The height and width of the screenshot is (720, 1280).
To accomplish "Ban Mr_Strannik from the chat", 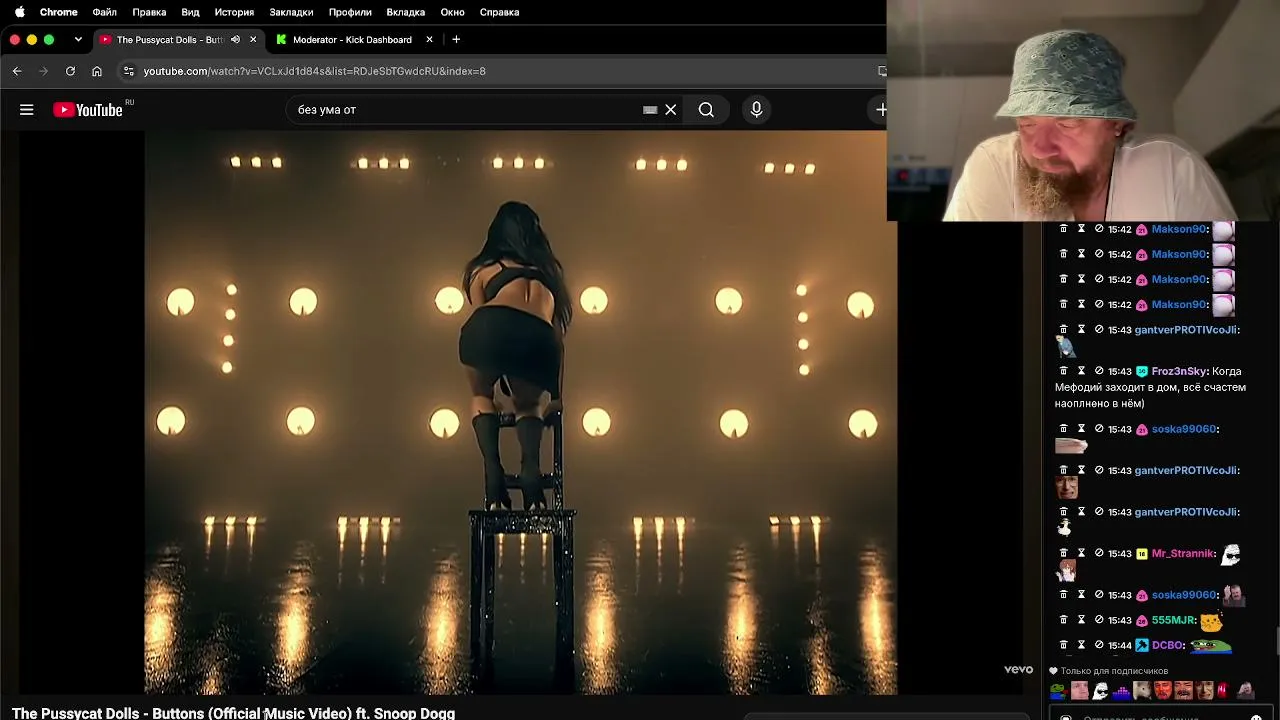I will coord(1099,553).
